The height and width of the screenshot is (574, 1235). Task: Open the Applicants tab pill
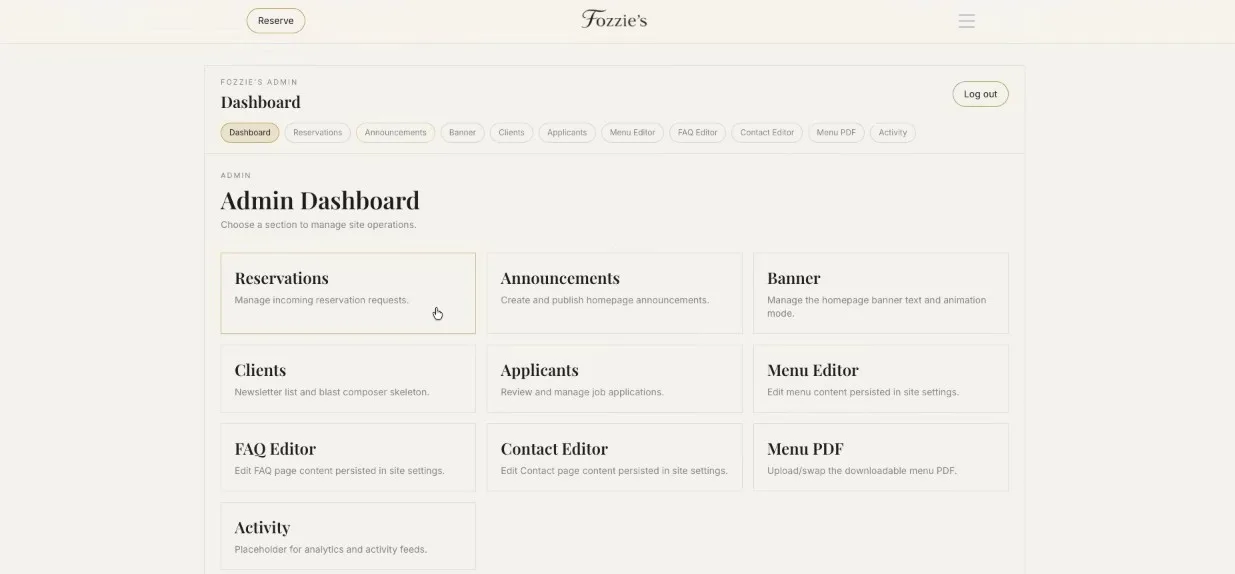pos(567,132)
